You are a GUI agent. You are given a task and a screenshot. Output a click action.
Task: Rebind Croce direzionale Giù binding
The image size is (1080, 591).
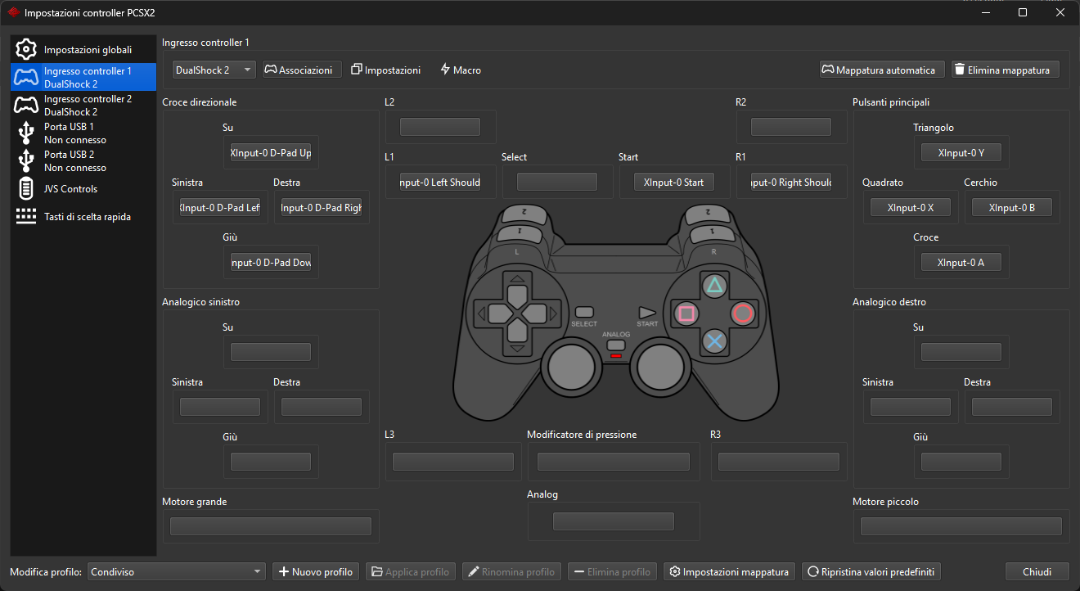click(x=271, y=262)
